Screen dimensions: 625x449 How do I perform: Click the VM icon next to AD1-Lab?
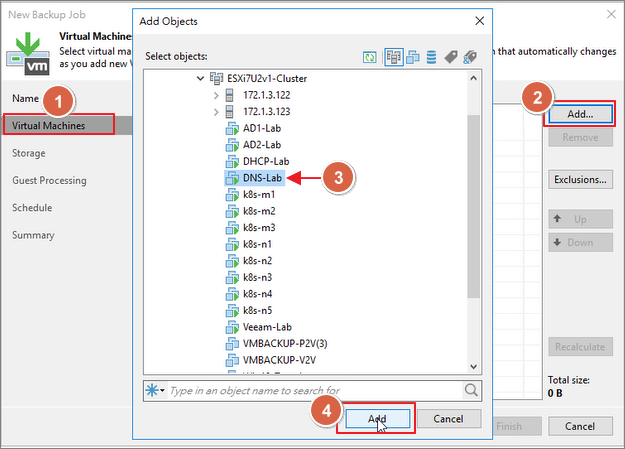(232, 128)
